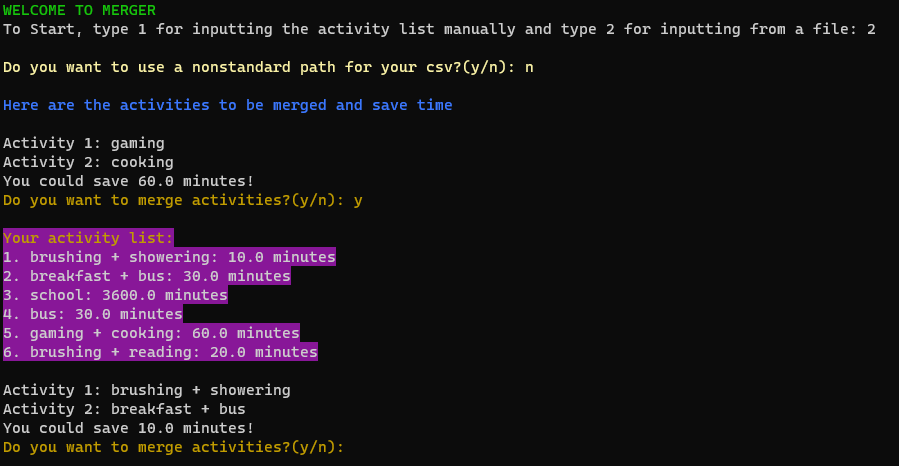Click the nonstandard path csv question
Screen dimensions: 899x466
268,68
